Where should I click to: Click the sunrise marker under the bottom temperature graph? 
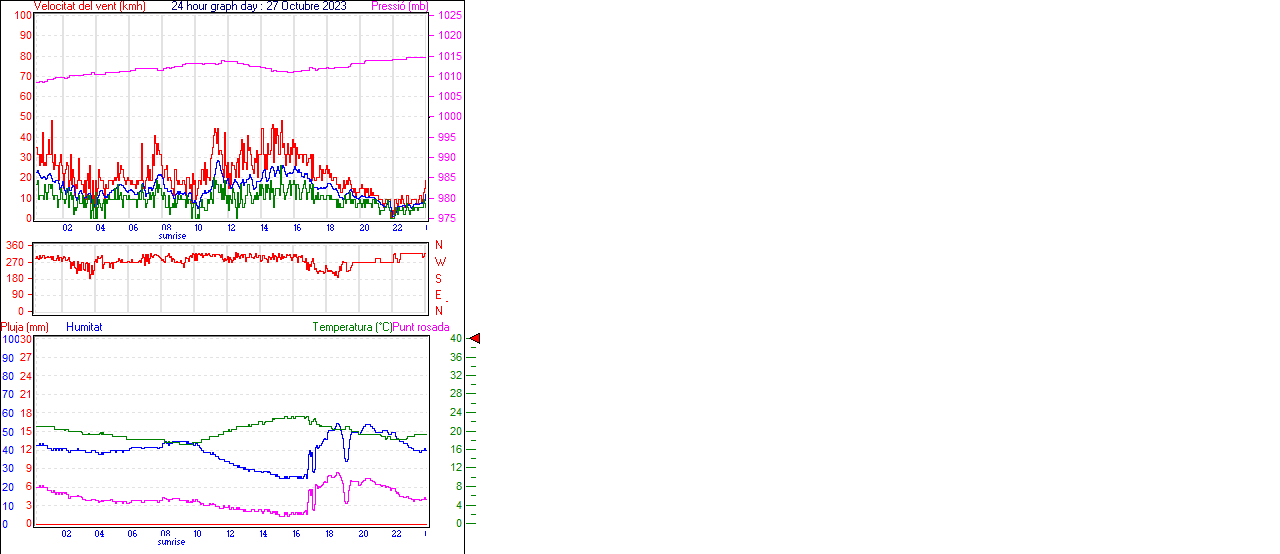171,542
